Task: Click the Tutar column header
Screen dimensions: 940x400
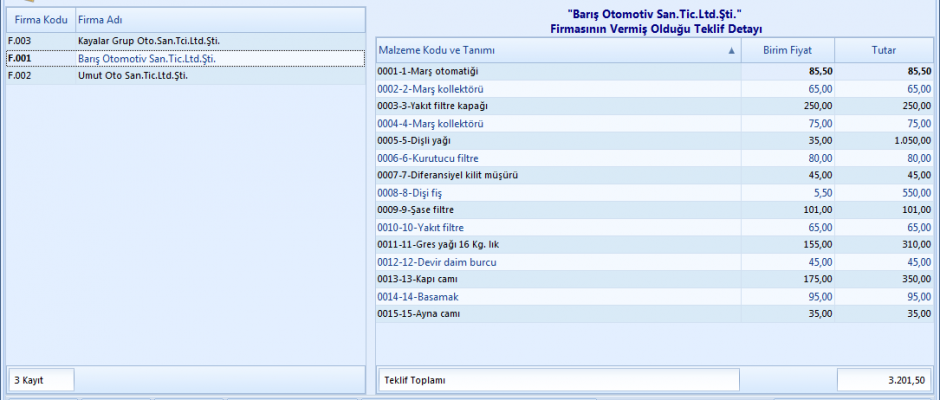Action: coord(882,50)
